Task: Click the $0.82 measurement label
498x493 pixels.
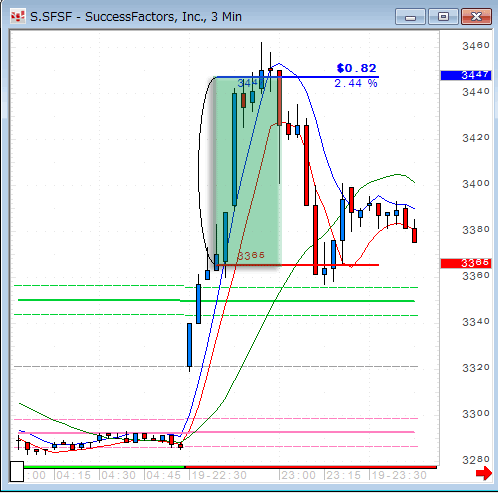Action: click(356, 68)
